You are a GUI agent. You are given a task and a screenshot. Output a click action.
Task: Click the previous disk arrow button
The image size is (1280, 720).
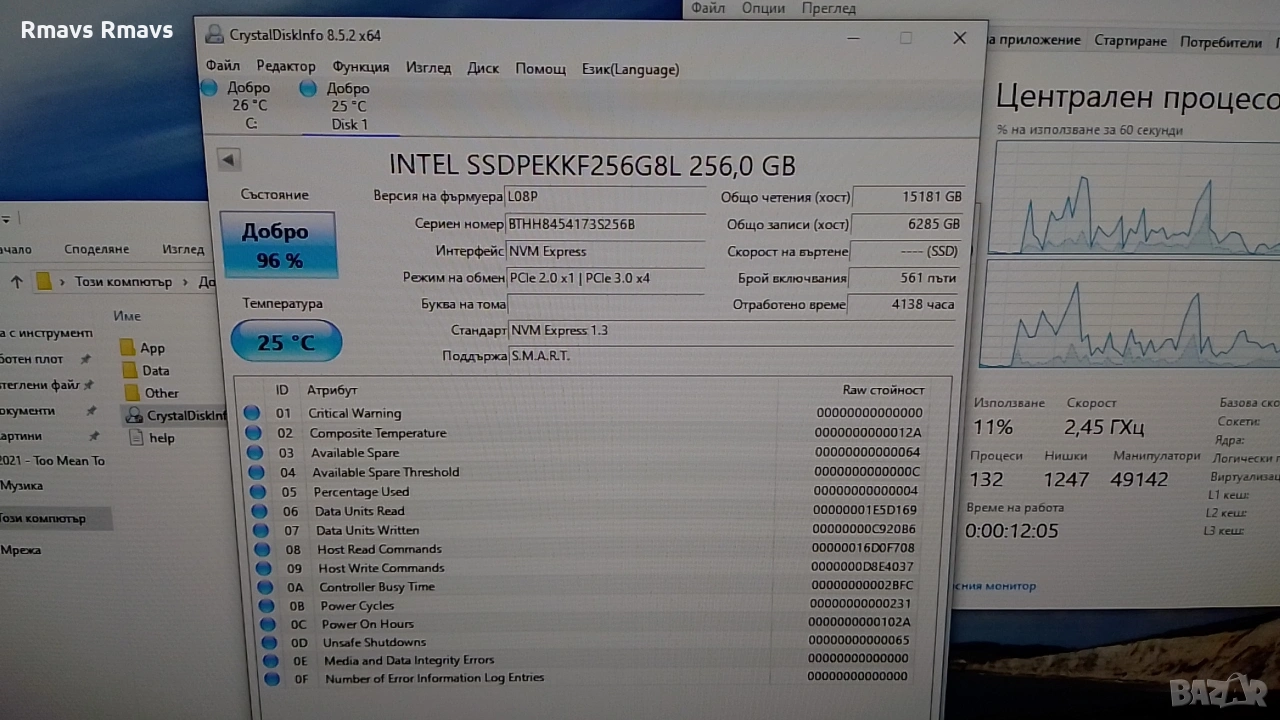pyautogui.click(x=229, y=160)
